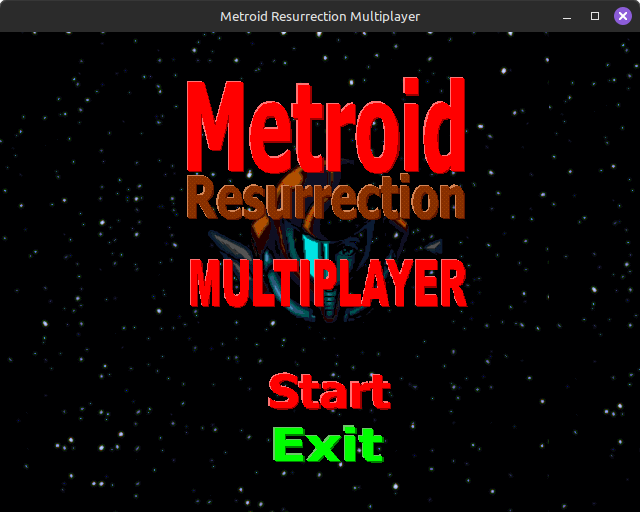Viewport: 640px width, 512px height.
Task: Start the game with the Start option
Action: 329,391
